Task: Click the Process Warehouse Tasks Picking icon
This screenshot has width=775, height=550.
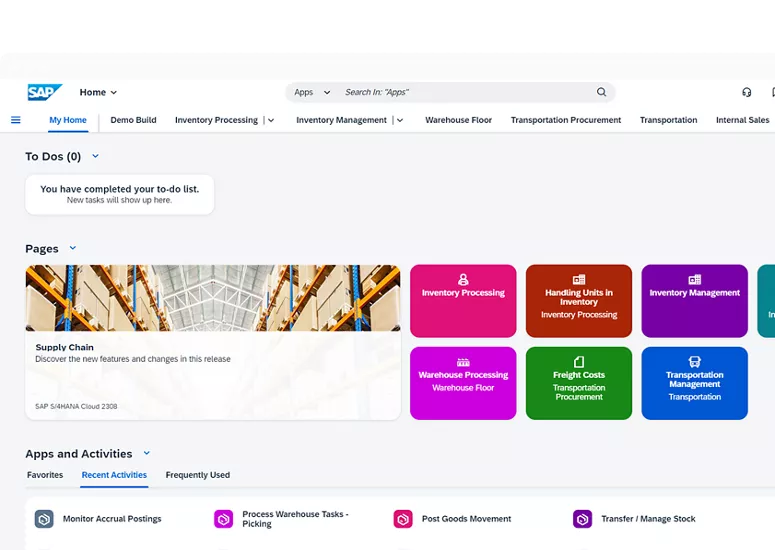Action: pos(223,519)
